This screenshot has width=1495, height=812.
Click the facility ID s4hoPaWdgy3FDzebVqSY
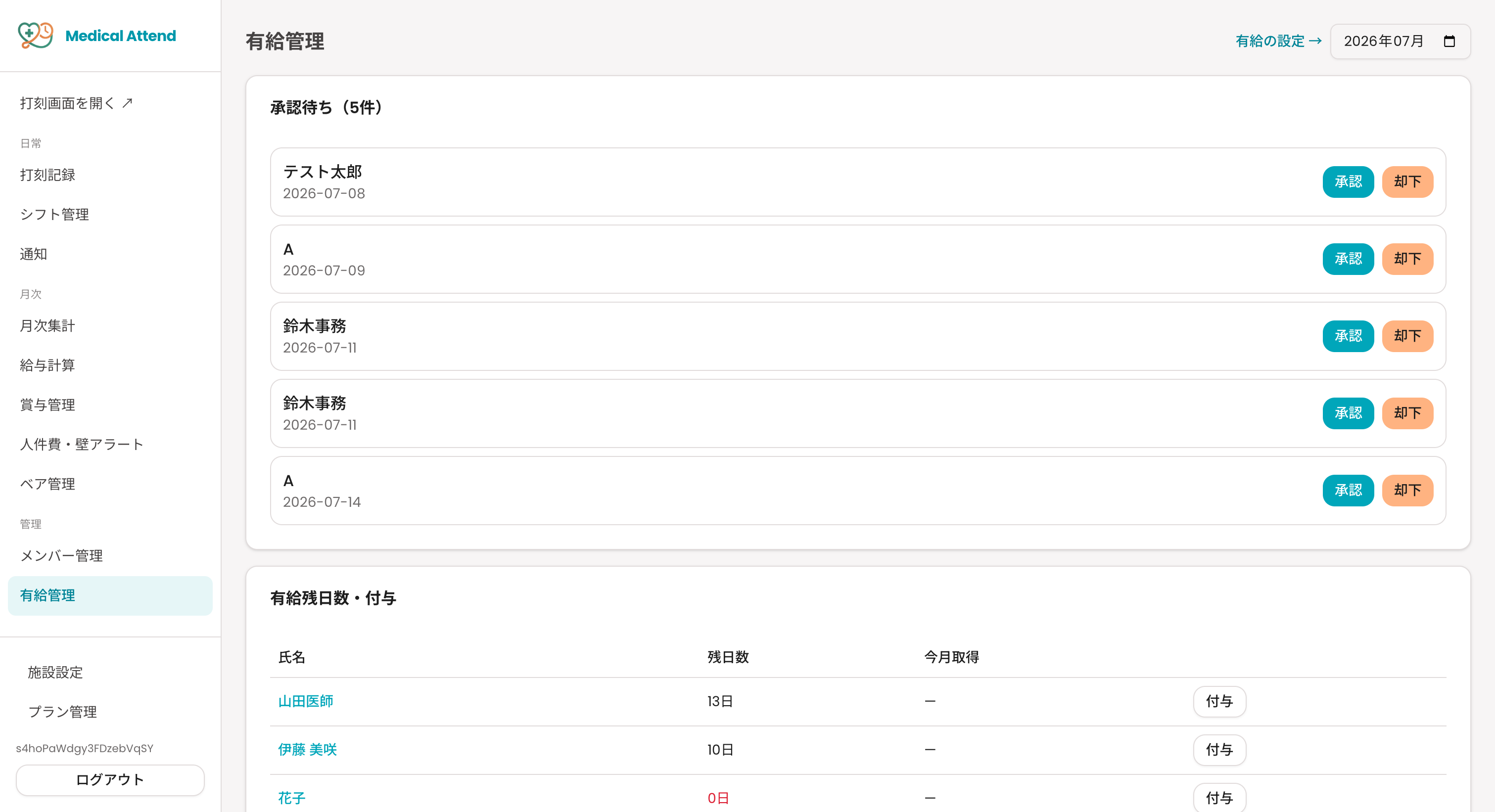(x=85, y=748)
